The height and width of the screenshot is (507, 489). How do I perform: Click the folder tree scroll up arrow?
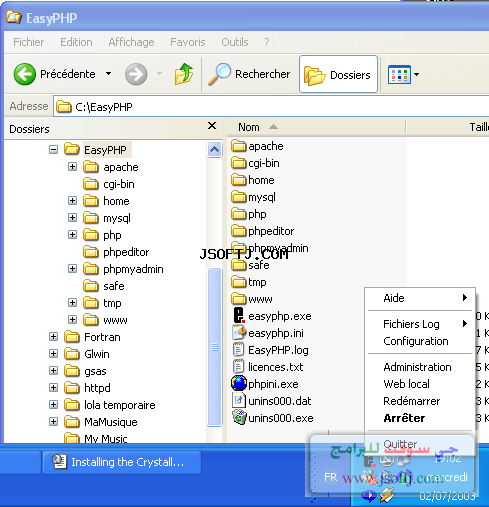pyautogui.click(x=214, y=149)
